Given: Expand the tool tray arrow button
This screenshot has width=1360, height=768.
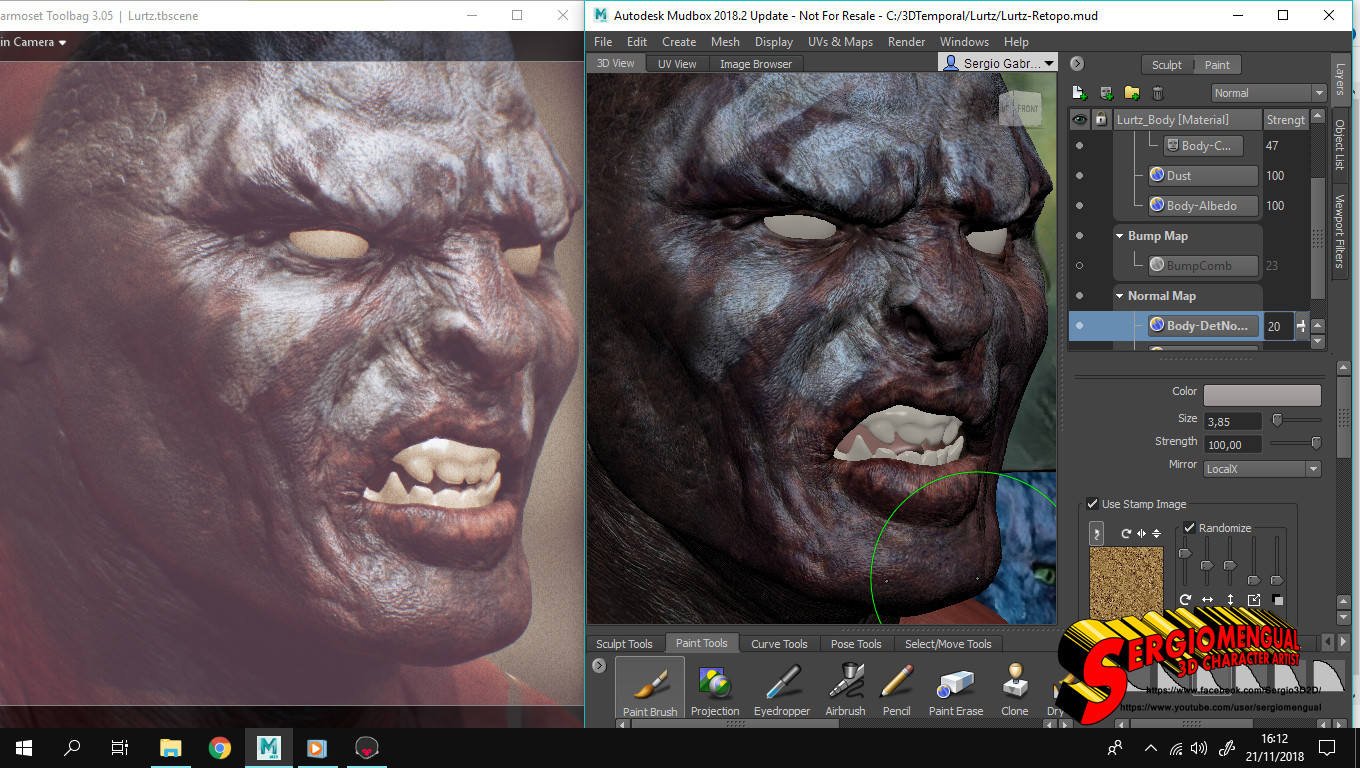Looking at the screenshot, I should tap(599, 665).
